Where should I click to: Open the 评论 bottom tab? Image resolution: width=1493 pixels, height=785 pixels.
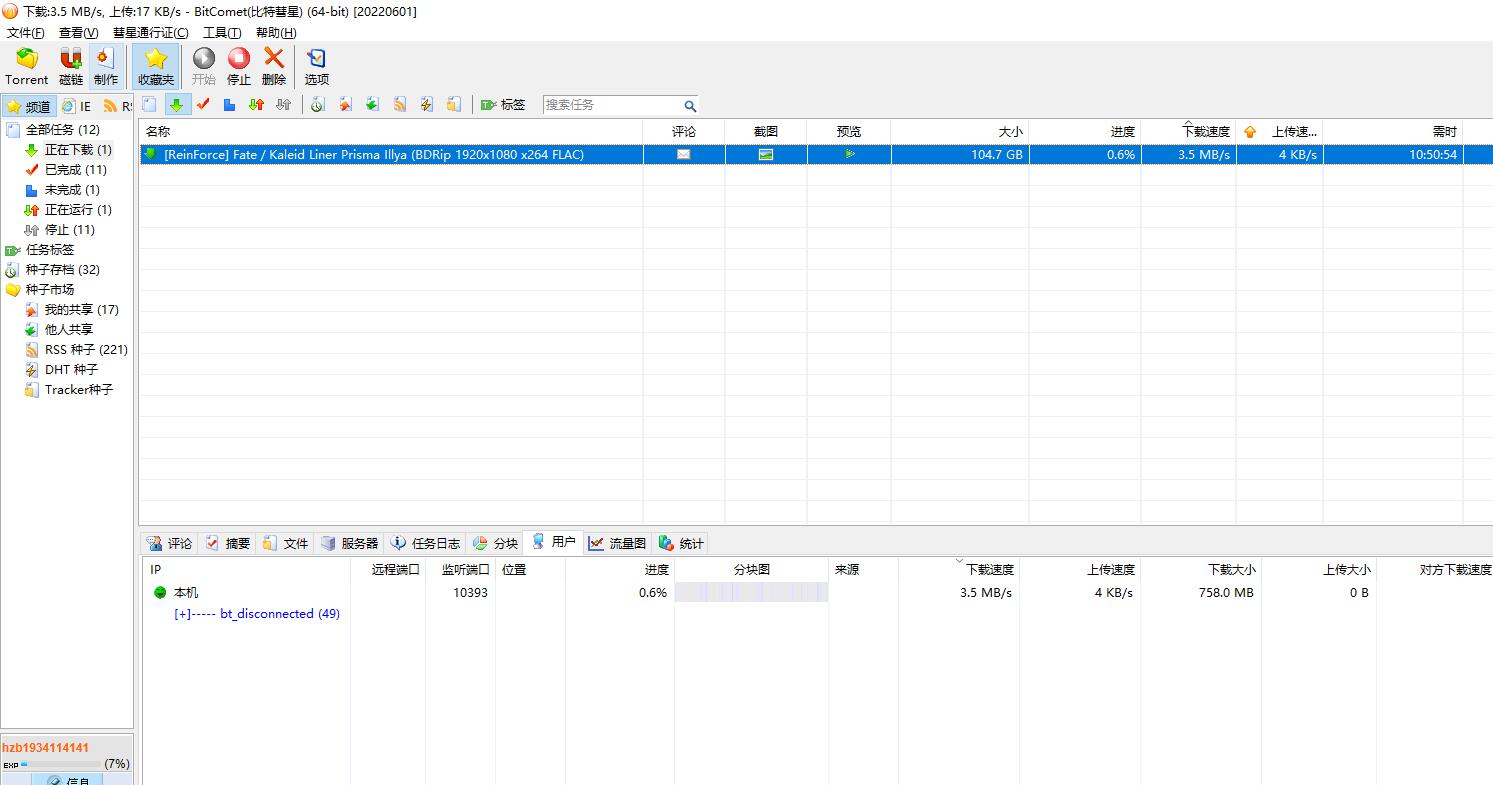pos(169,543)
